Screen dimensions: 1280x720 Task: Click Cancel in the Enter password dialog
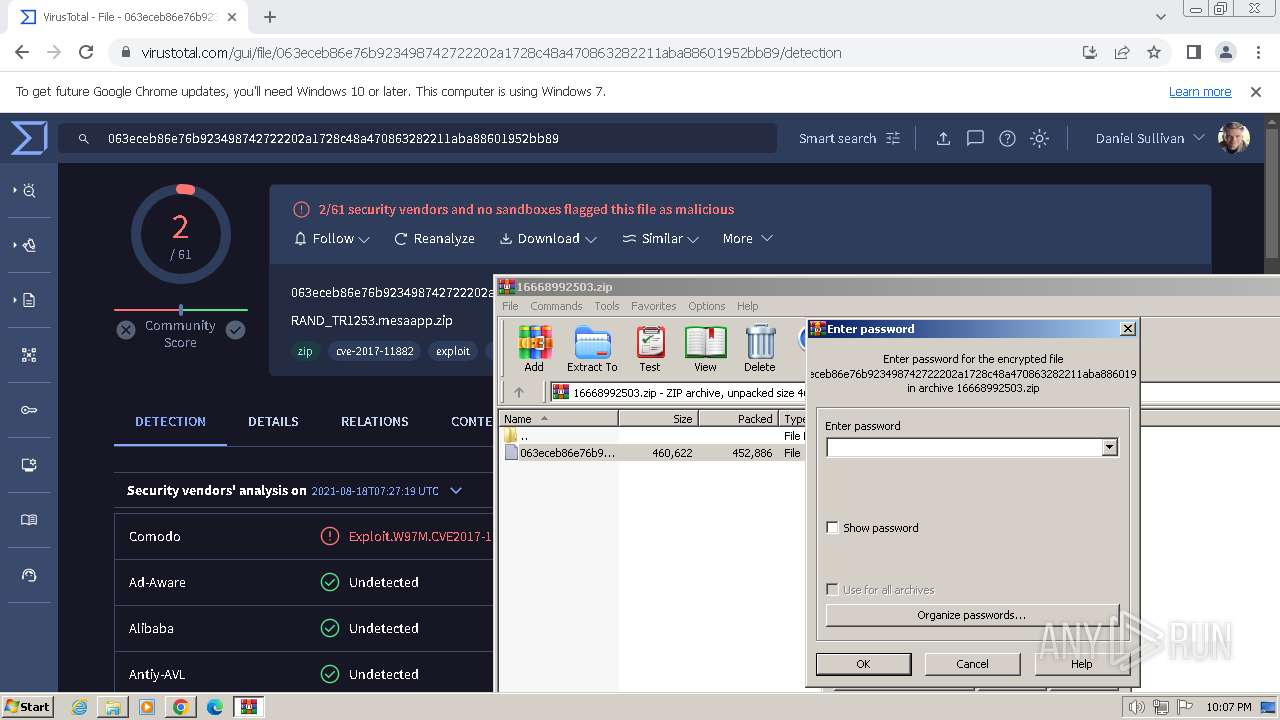(972, 664)
